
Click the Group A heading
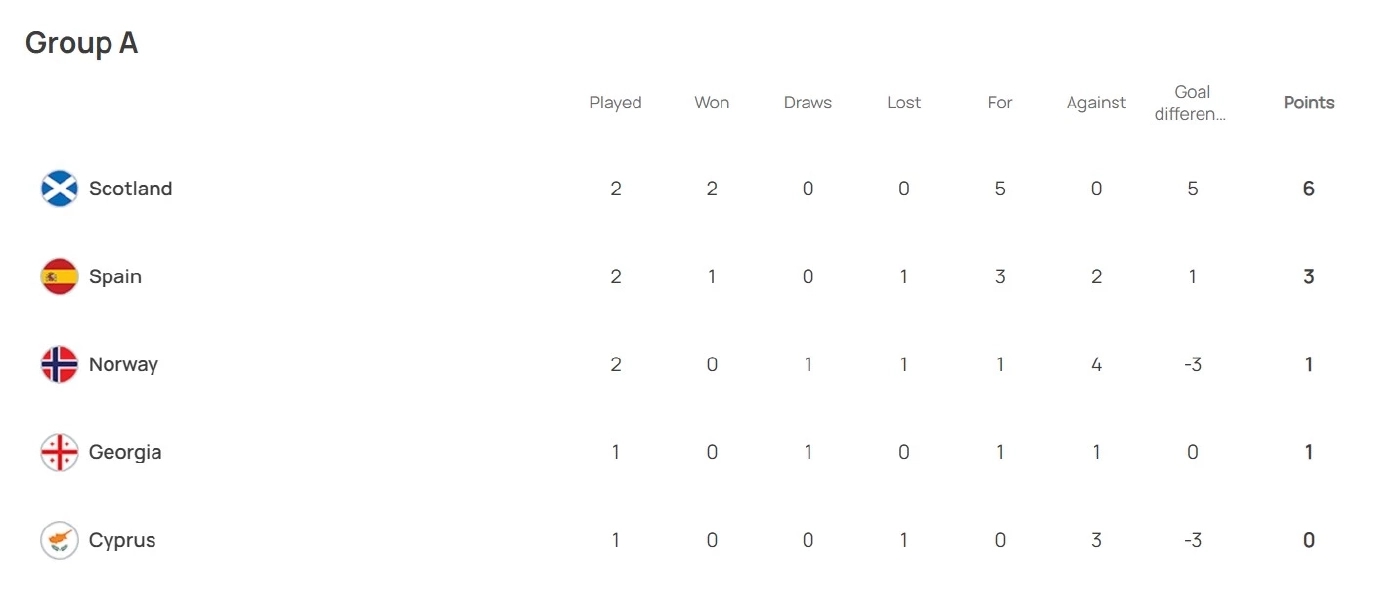(81, 43)
